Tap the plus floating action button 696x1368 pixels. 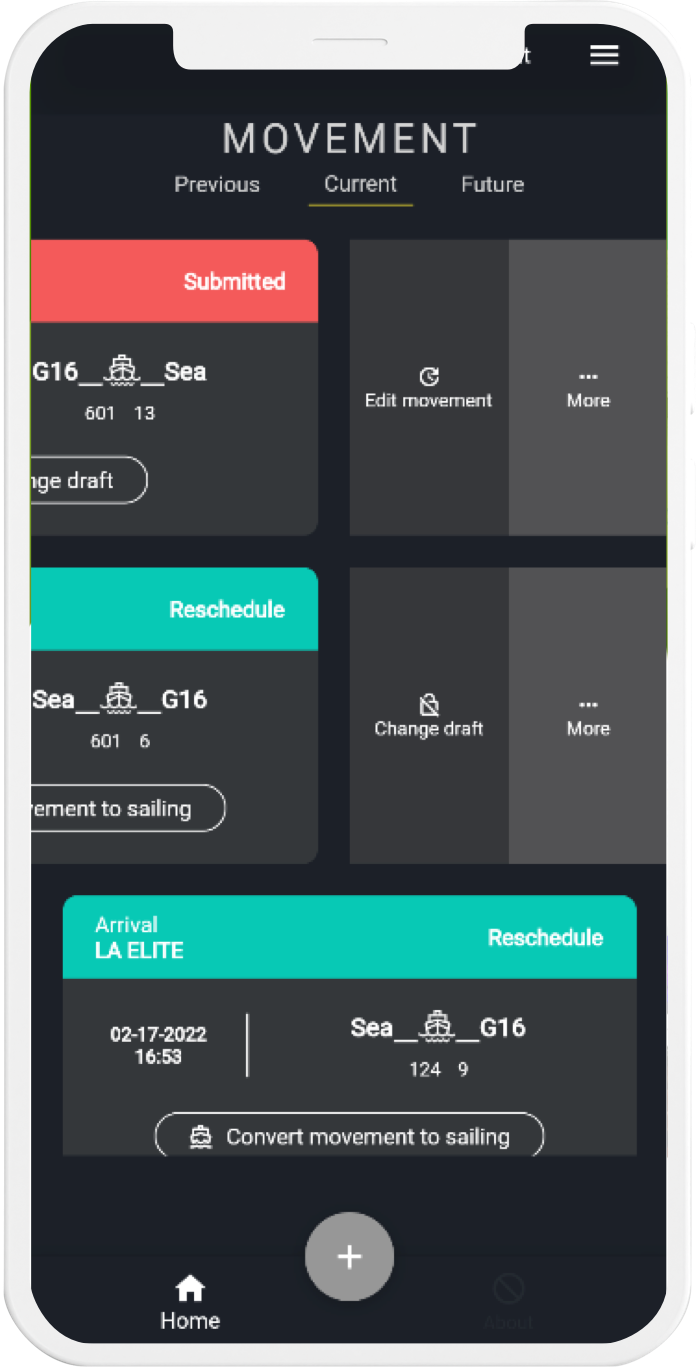pyautogui.click(x=349, y=1256)
